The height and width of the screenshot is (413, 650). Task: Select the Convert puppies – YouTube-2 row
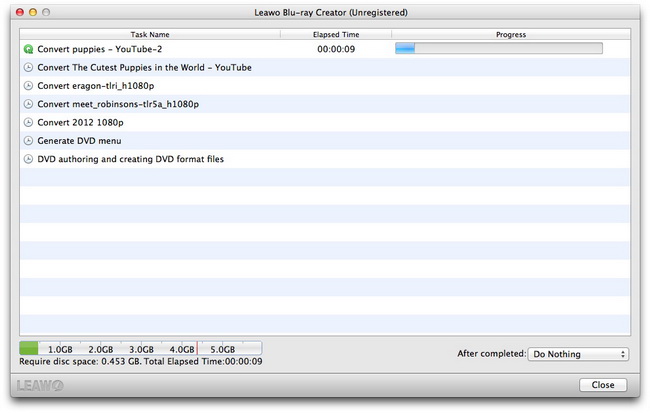point(325,49)
